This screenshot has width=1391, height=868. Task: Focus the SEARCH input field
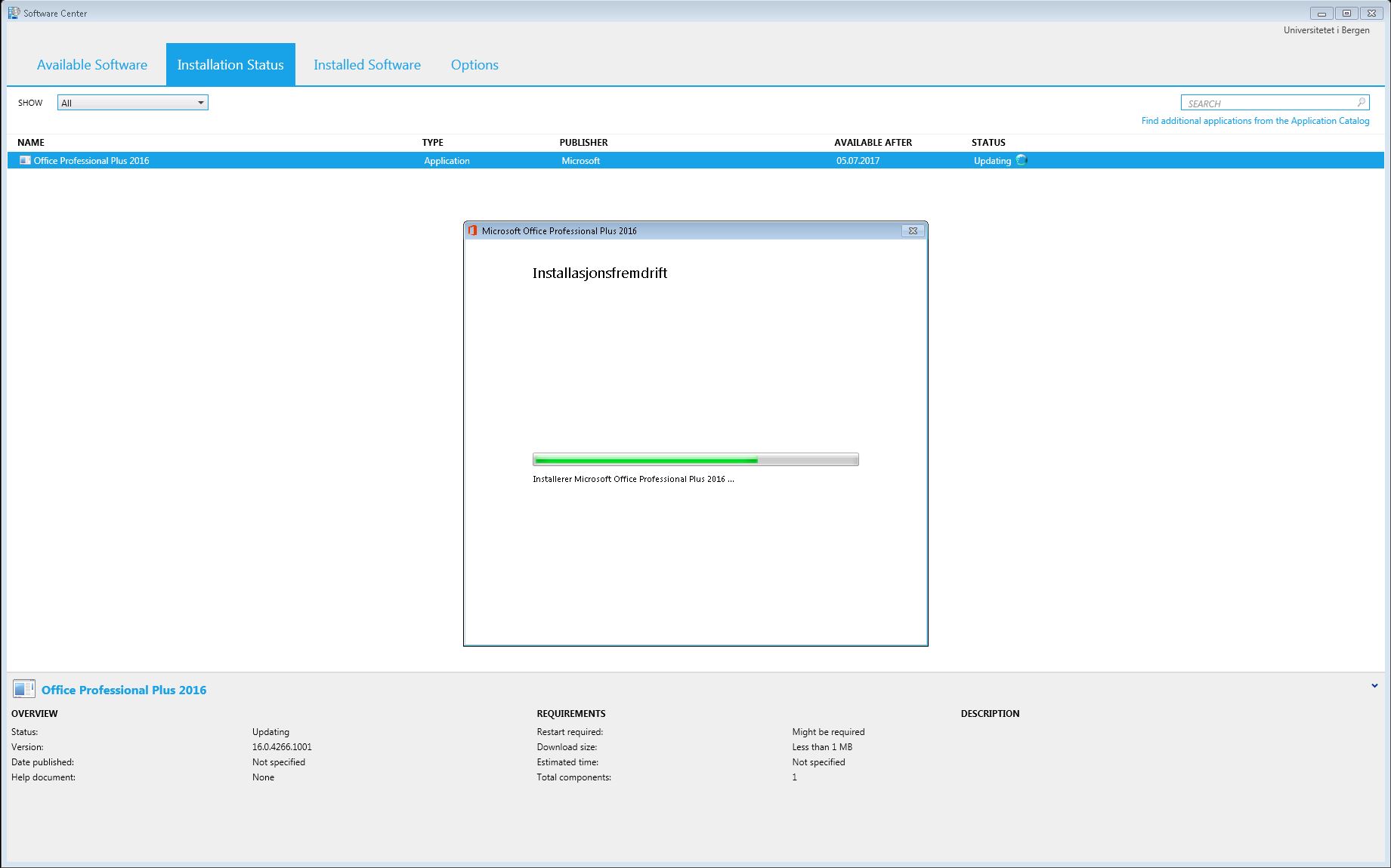tap(1269, 103)
